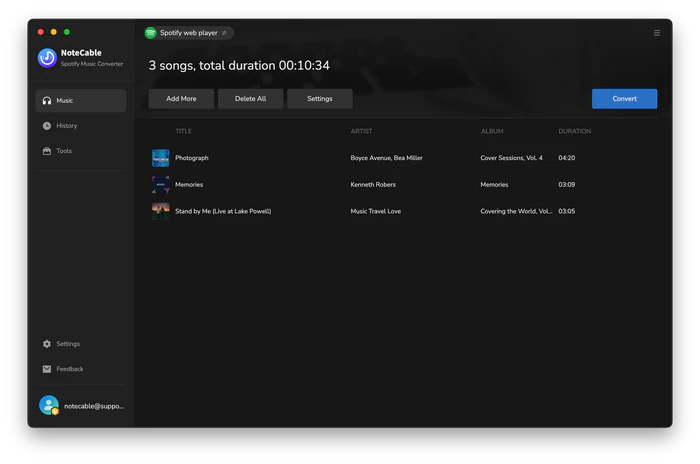Click the DURATION column header
The height and width of the screenshot is (464, 700).
(x=575, y=131)
